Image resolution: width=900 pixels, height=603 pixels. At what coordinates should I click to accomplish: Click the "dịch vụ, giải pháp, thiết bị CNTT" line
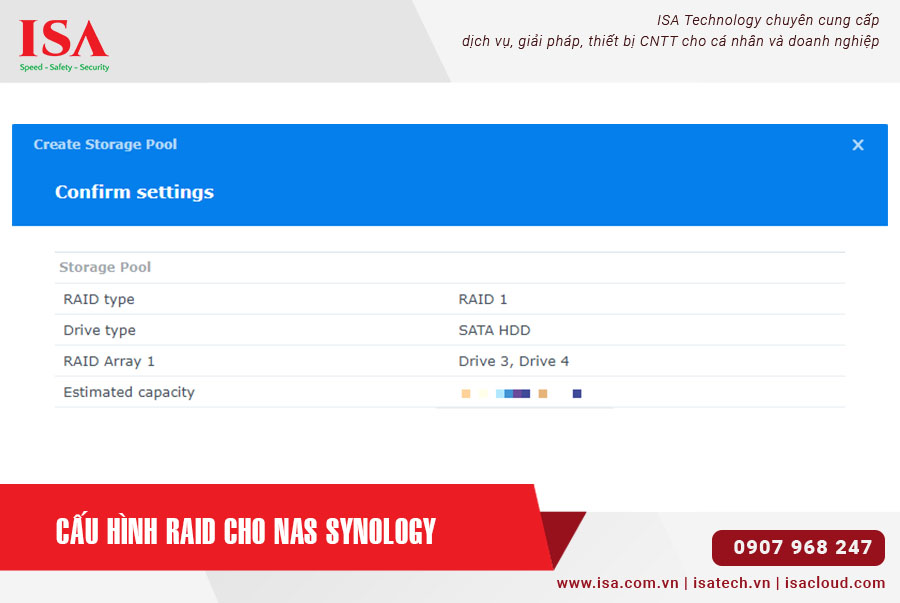670,41
